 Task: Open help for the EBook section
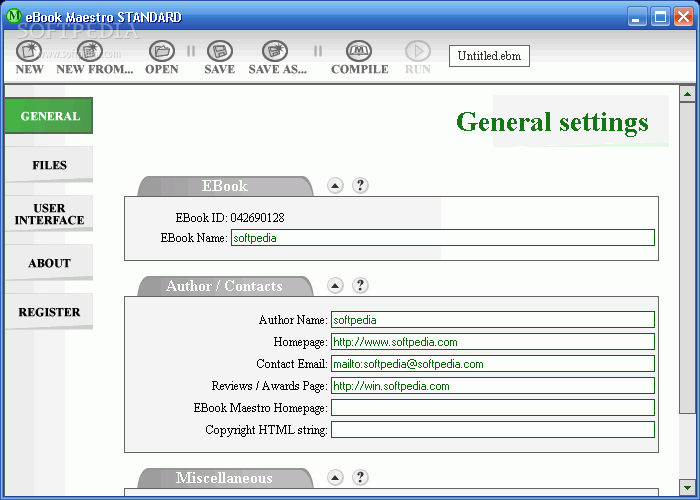pyautogui.click(x=360, y=185)
